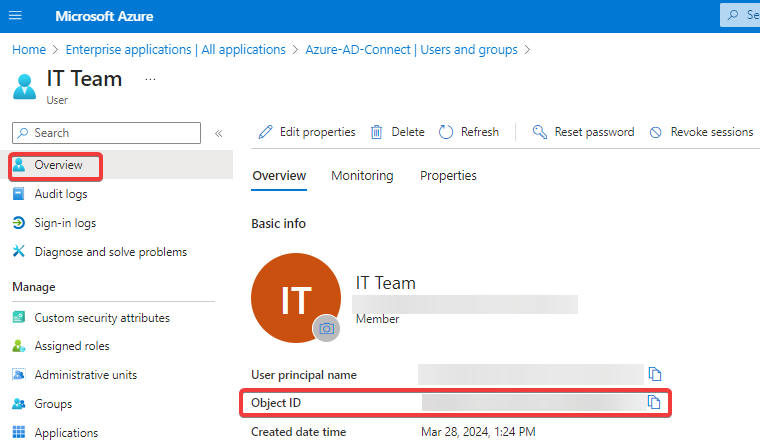Click the Member label under IT Team
The width and height of the screenshot is (760, 442).
tap(378, 319)
